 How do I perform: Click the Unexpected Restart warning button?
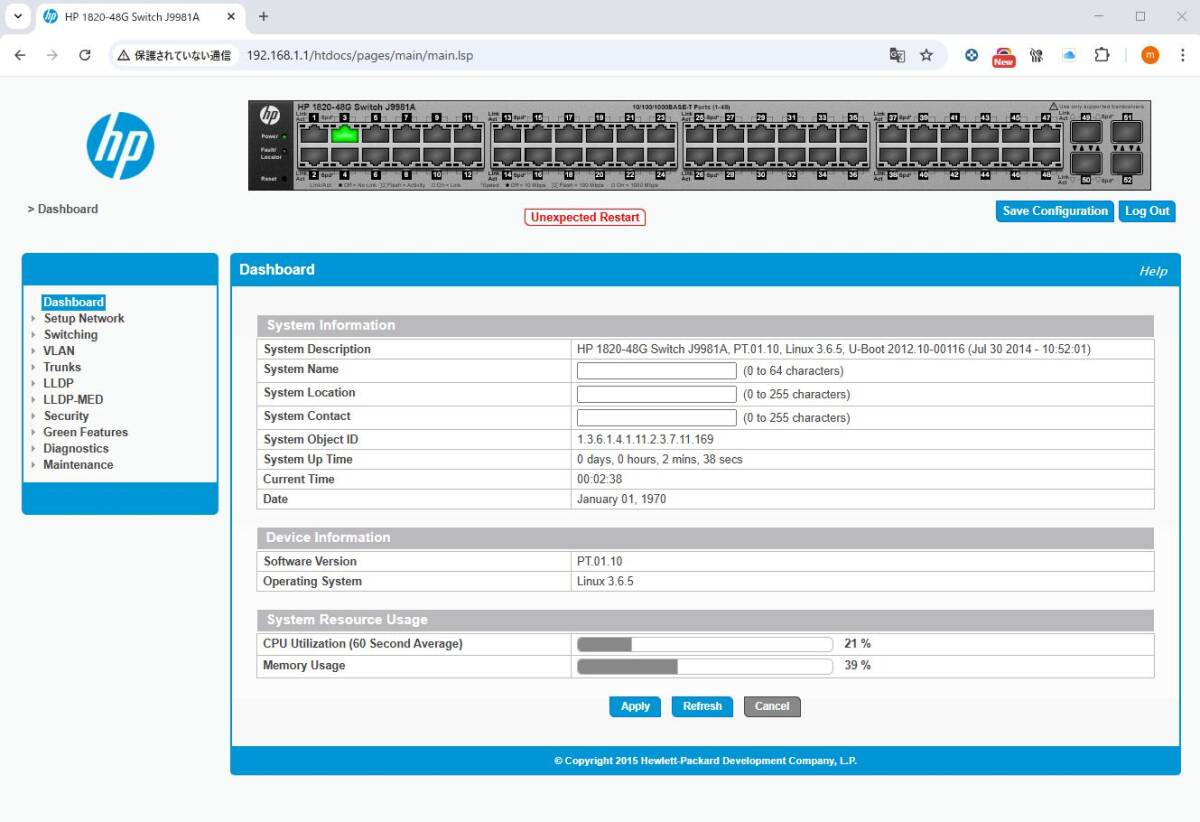[585, 217]
